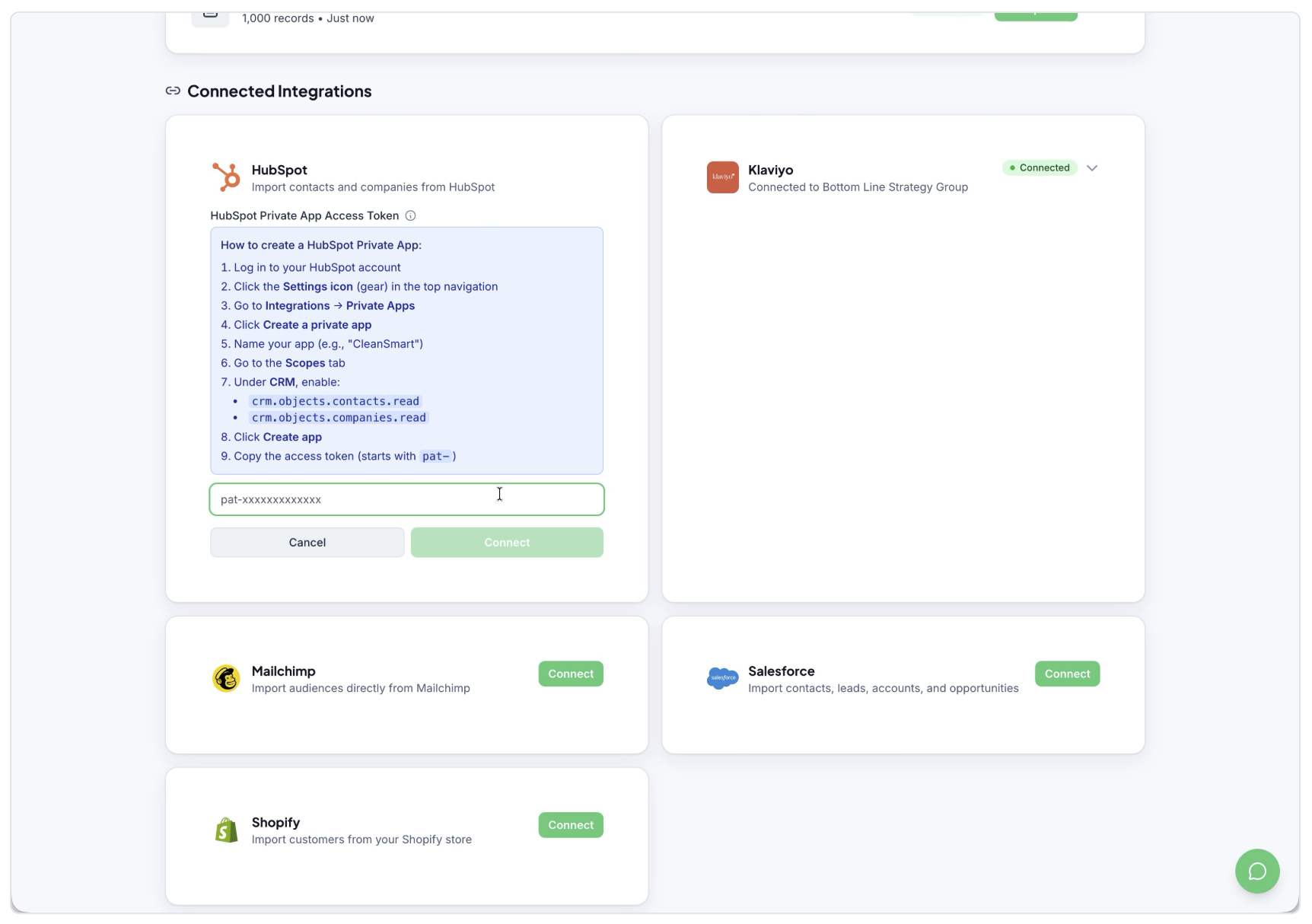This screenshot has height=924, width=1312.
Task: Focus the HubSpot access token field
Action: [x=406, y=499]
